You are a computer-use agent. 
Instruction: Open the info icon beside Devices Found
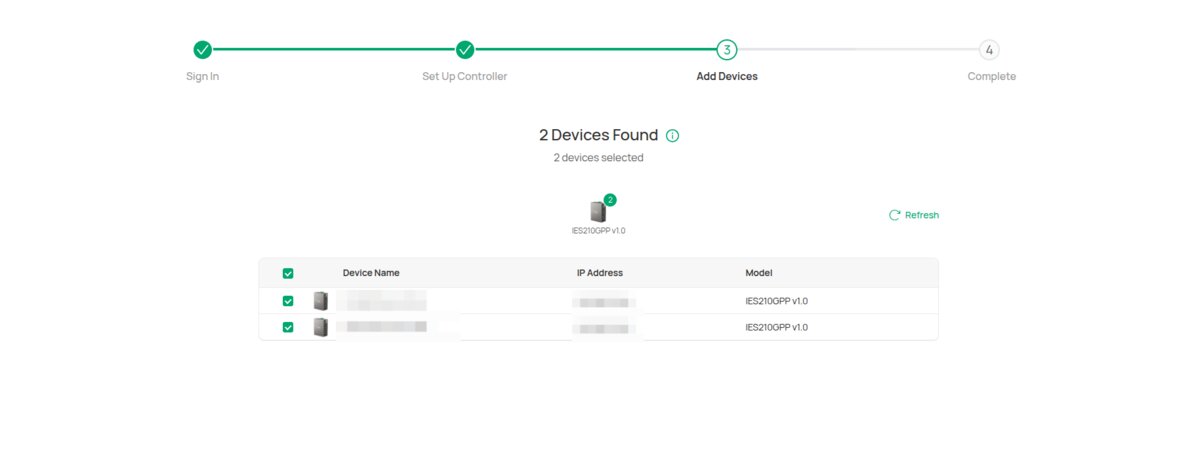tap(673, 136)
